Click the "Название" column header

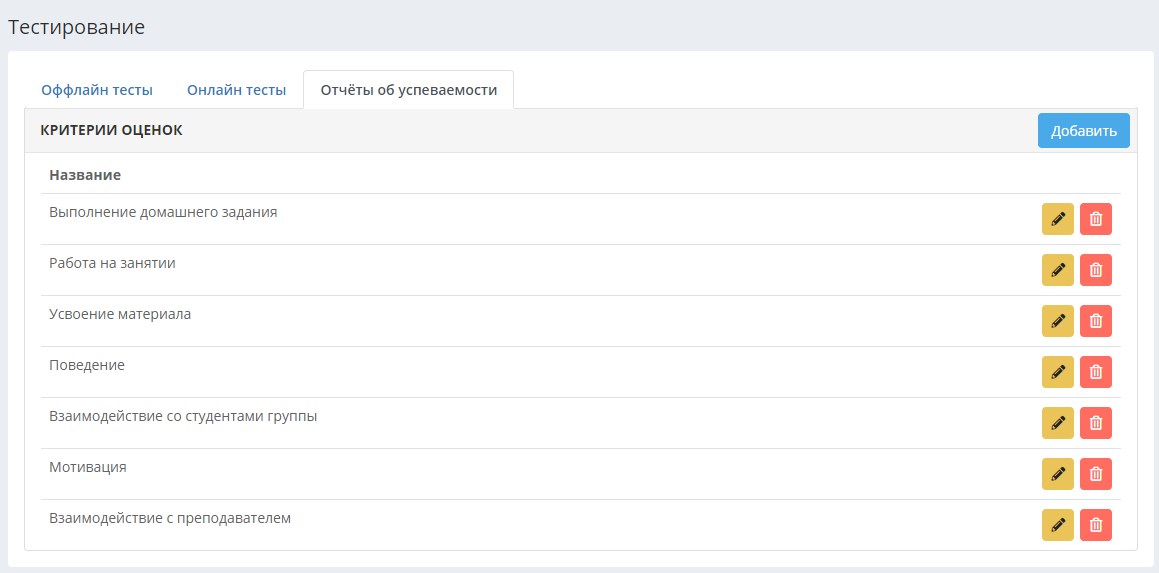pos(85,175)
